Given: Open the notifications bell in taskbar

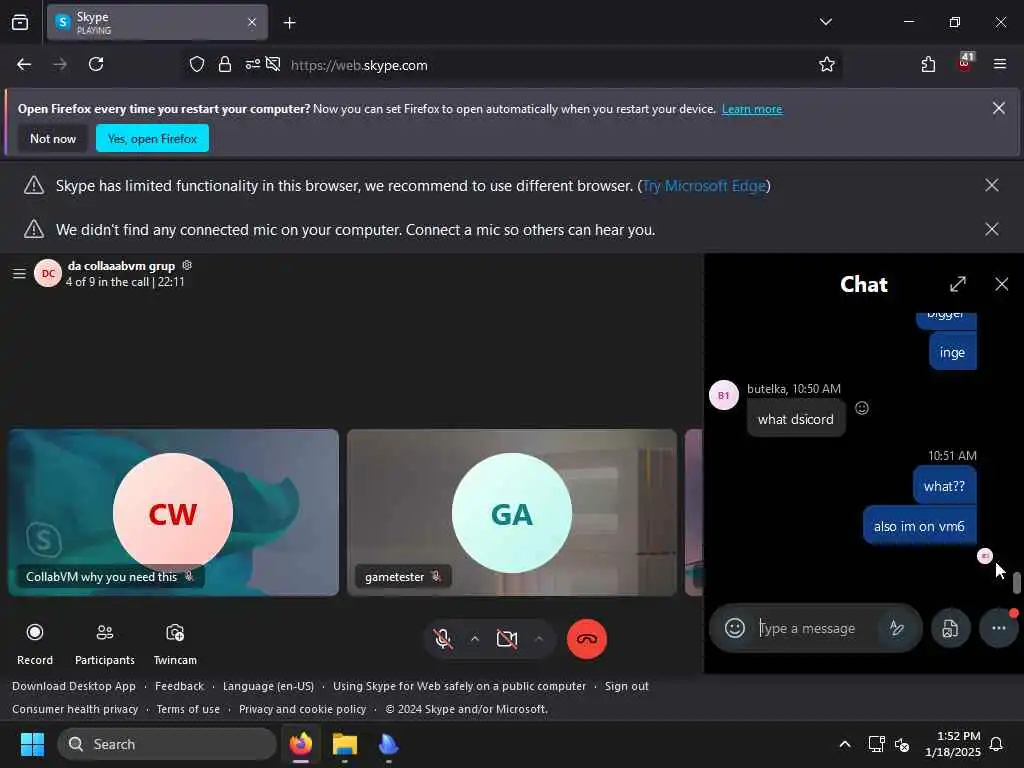Looking at the screenshot, I should pyautogui.click(x=997, y=744).
